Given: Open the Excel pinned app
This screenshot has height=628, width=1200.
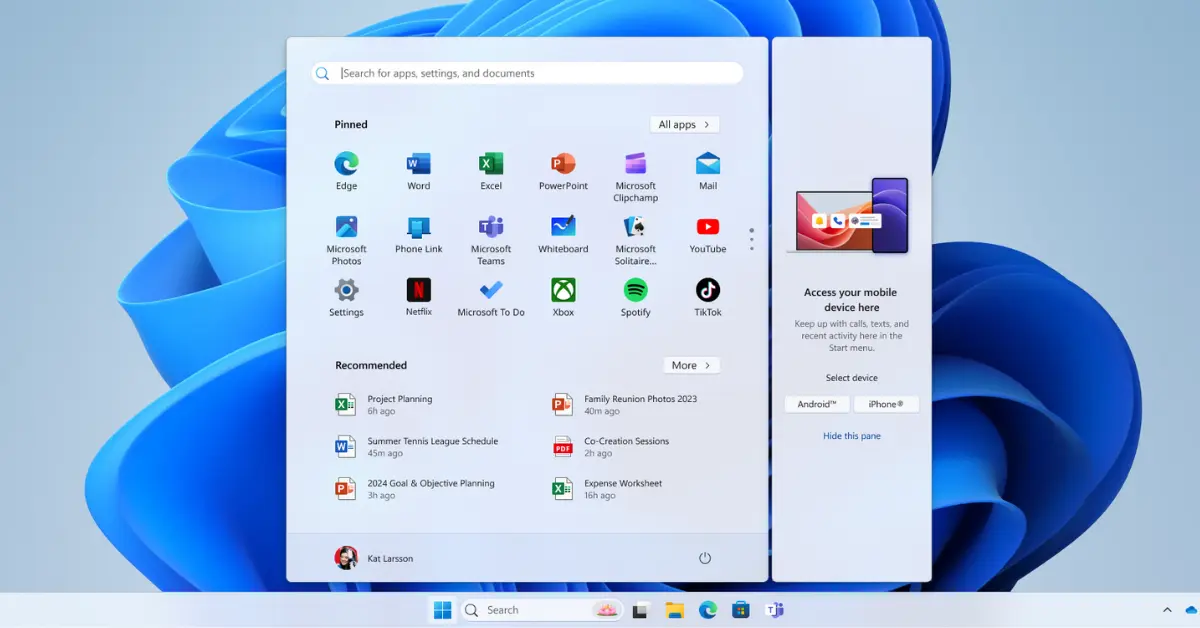Looking at the screenshot, I should coord(491,164).
